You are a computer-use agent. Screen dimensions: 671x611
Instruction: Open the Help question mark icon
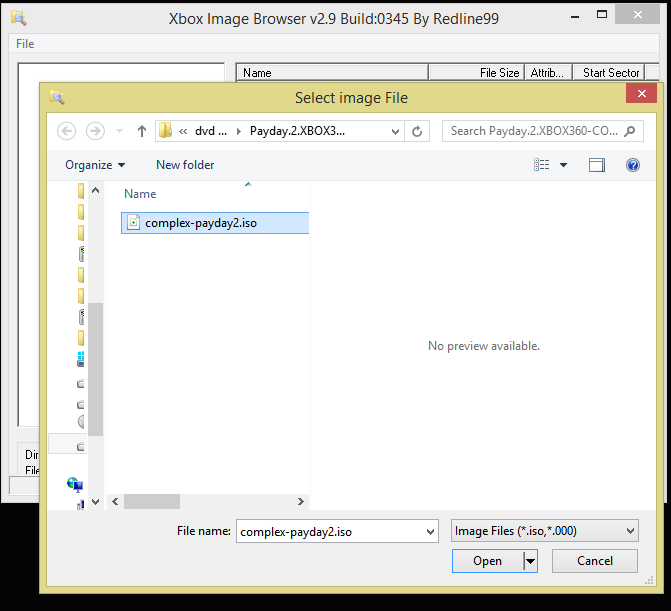632,165
